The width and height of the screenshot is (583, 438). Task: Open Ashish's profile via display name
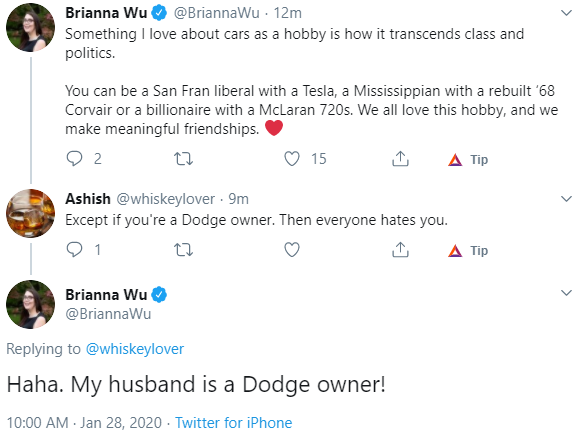coord(88,199)
